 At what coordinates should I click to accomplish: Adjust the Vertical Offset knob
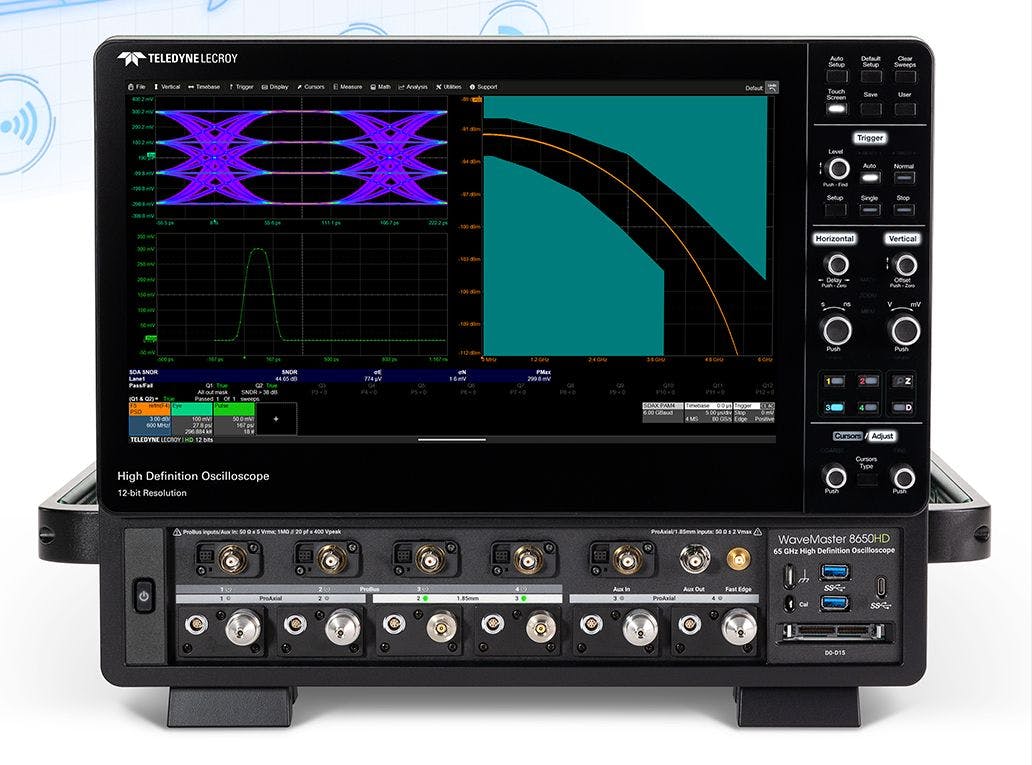[x=905, y=263]
